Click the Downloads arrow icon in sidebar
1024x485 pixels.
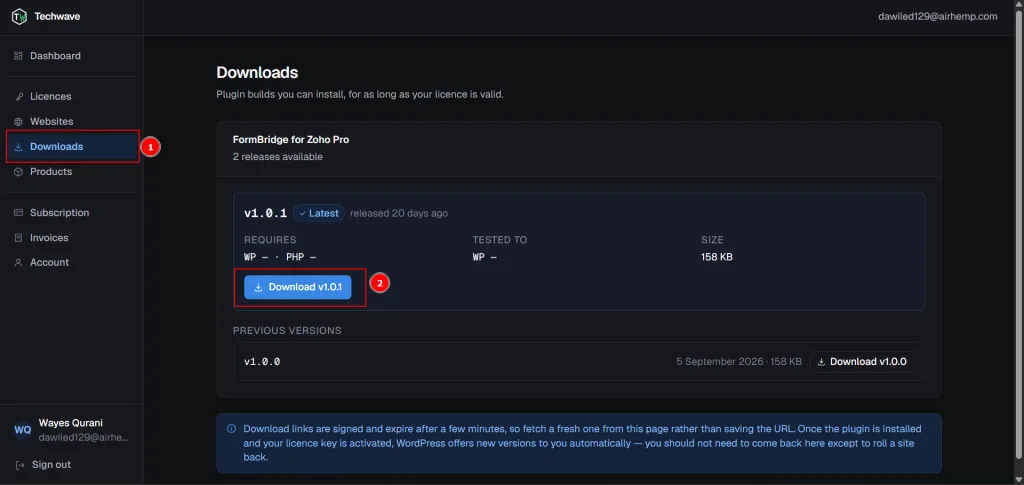pos(18,147)
